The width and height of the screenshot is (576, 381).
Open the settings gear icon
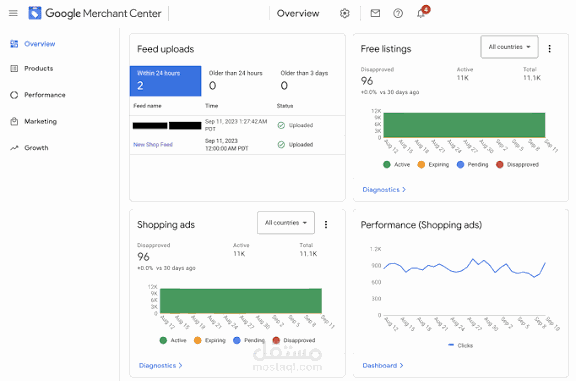tap(345, 14)
